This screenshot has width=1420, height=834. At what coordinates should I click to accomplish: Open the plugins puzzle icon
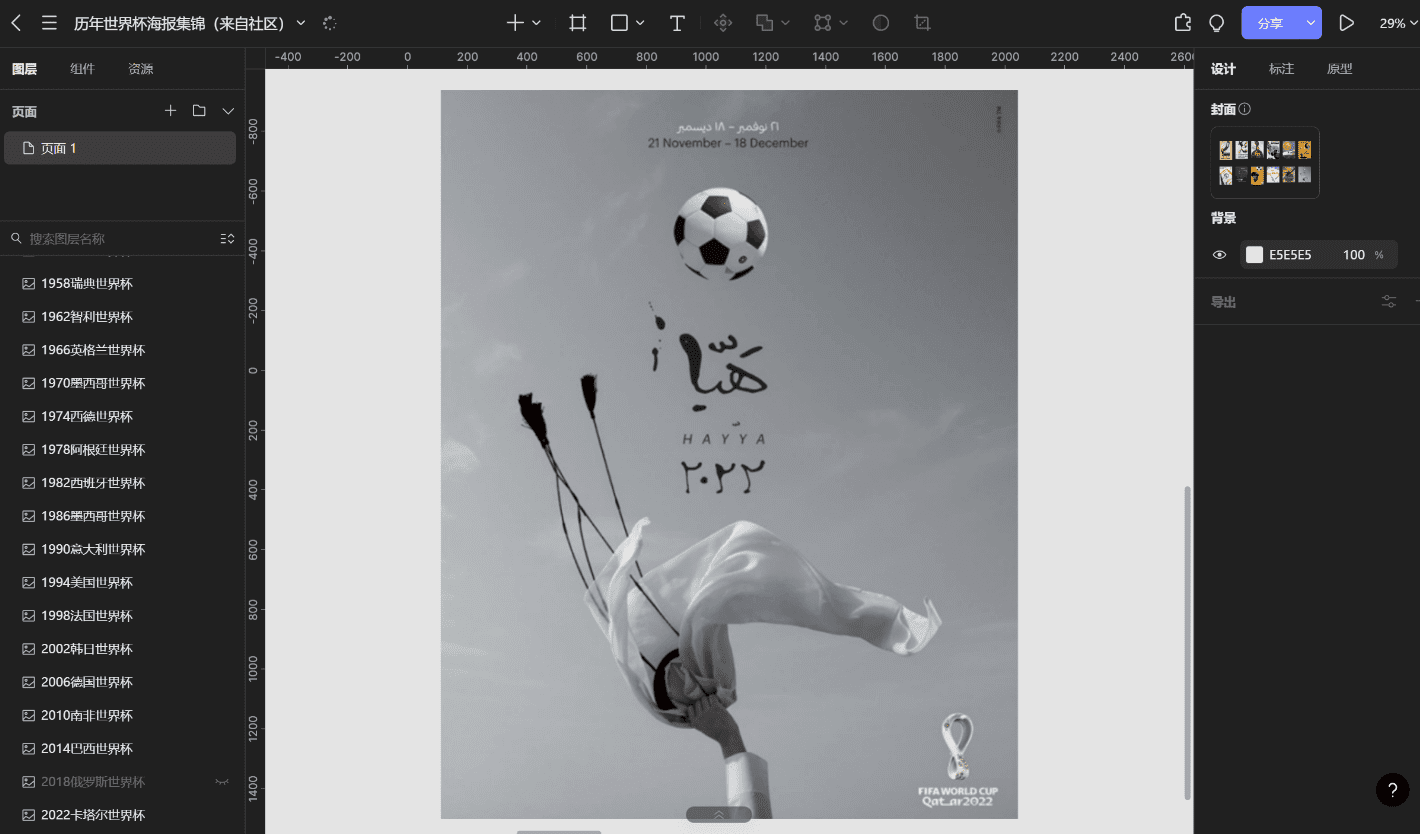coord(1183,23)
